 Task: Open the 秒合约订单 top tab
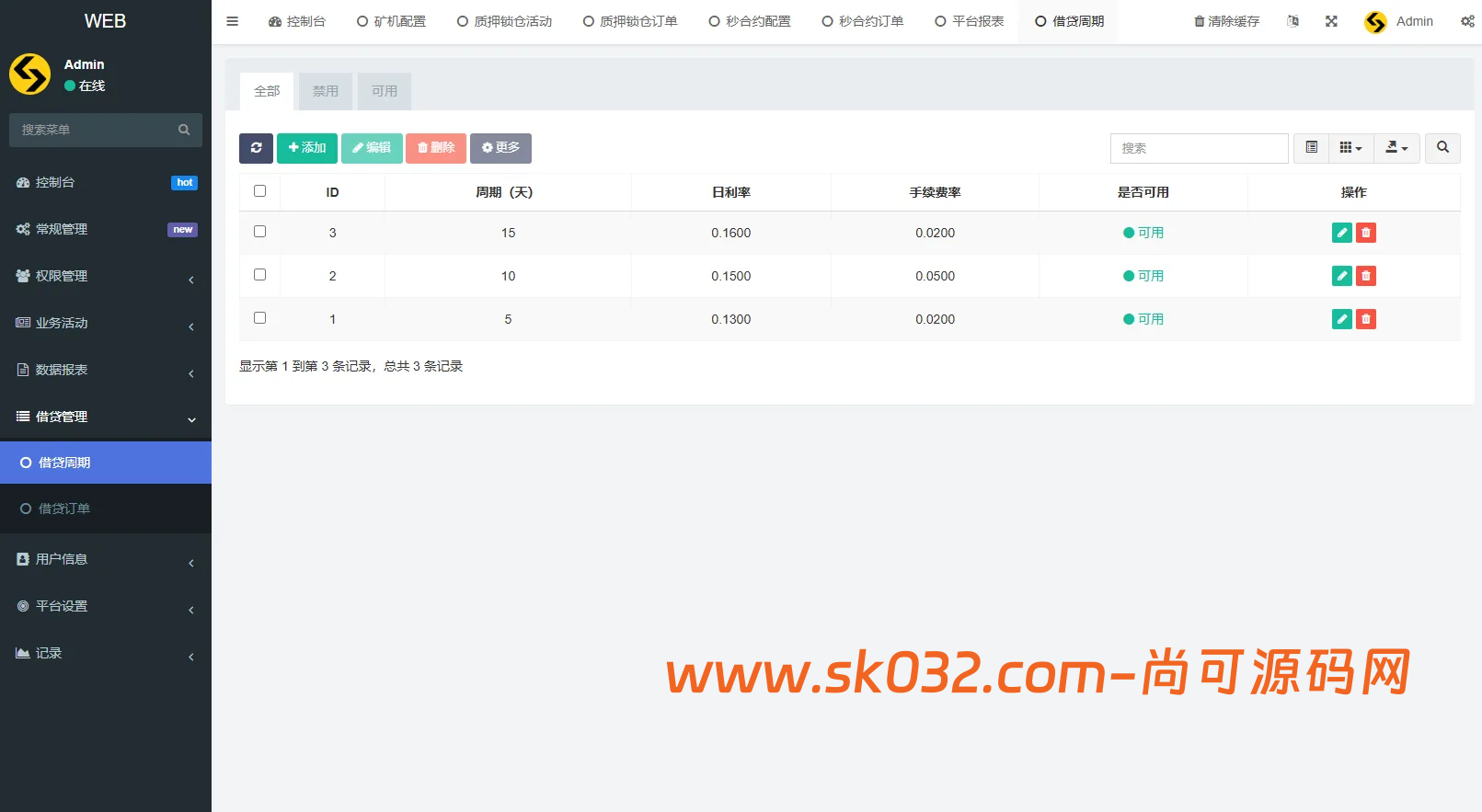(x=862, y=21)
